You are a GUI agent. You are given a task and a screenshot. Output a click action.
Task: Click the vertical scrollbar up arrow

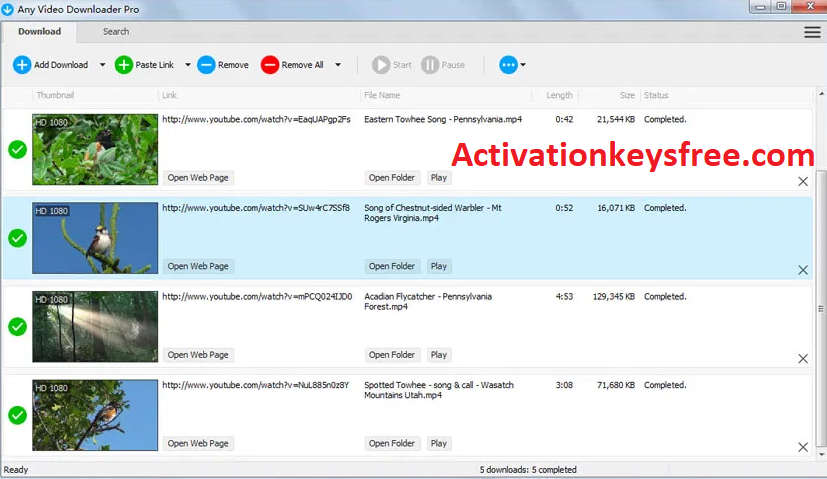click(821, 94)
